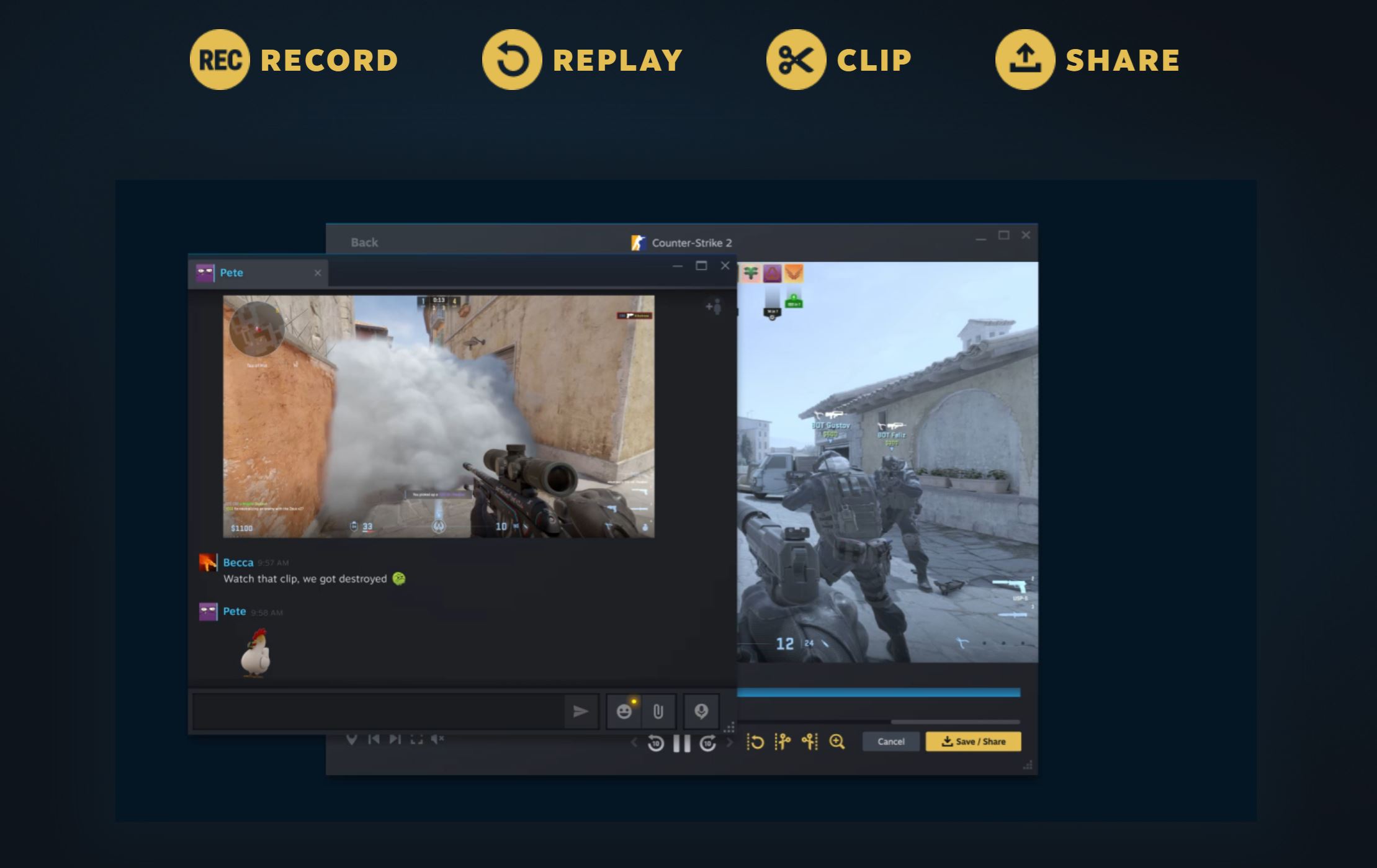Go Back in the recording window
The image size is (1377, 868).
point(364,243)
